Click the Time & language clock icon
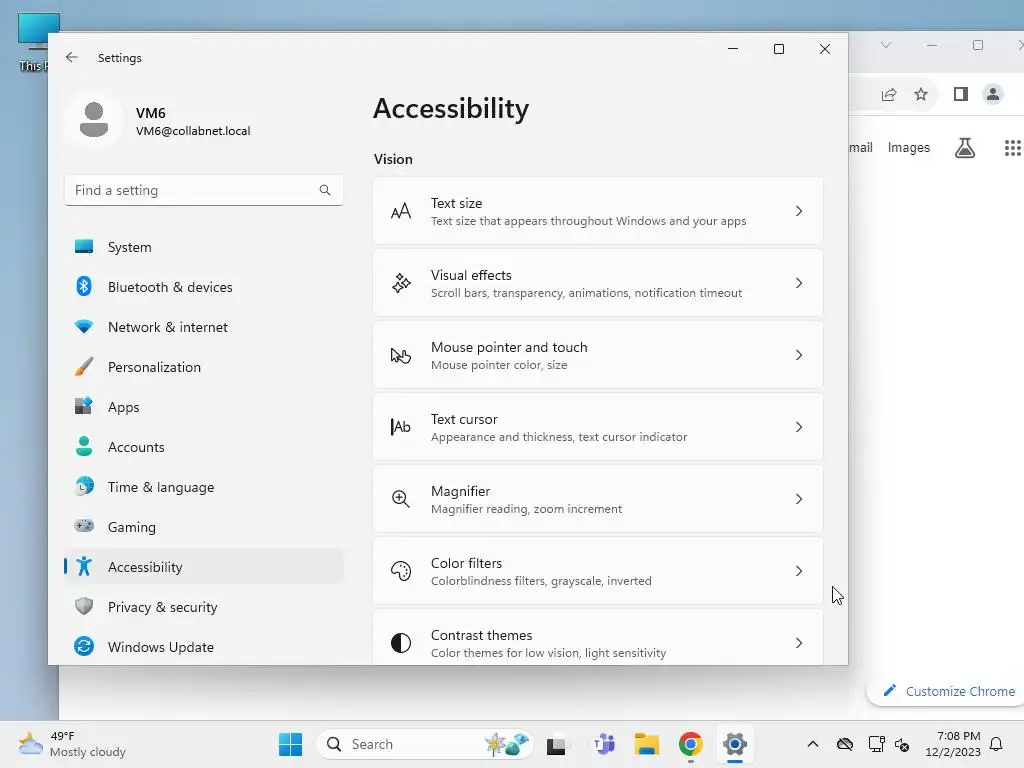The height and width of the screenshot is (768, 1024). click(84, 487)
